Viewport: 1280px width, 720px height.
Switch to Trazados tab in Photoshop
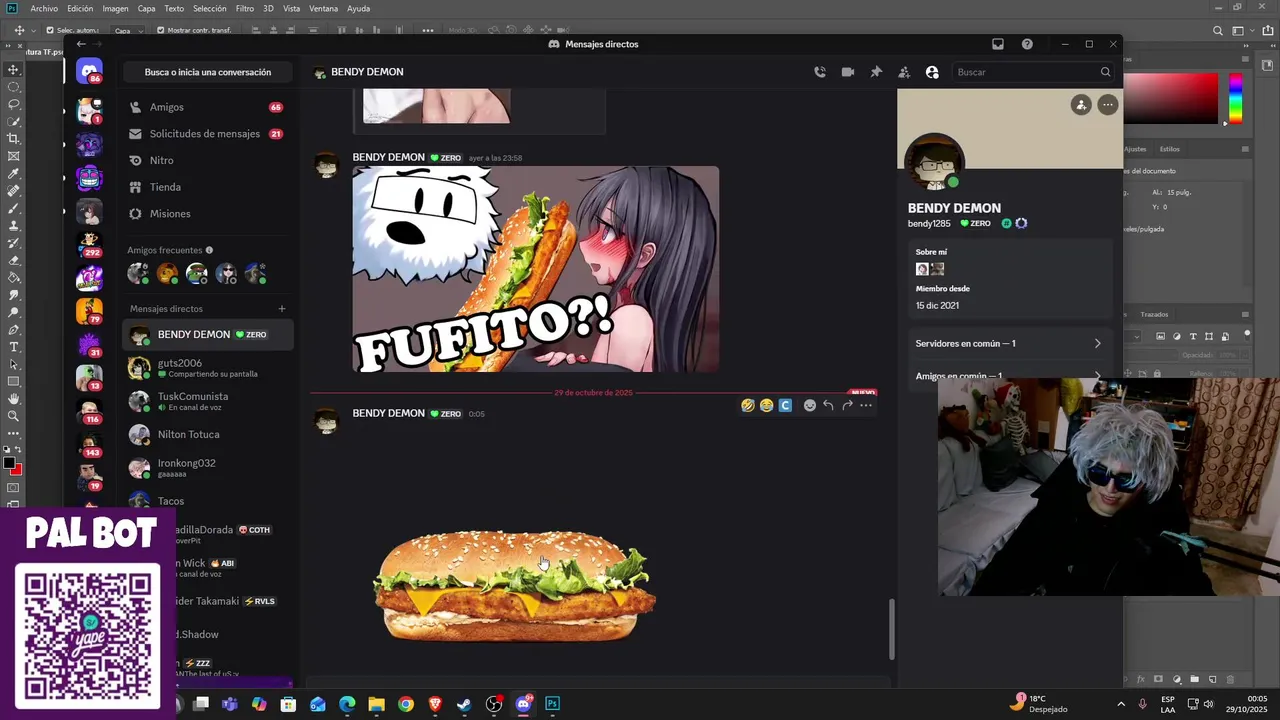(x=1154, y=314)
